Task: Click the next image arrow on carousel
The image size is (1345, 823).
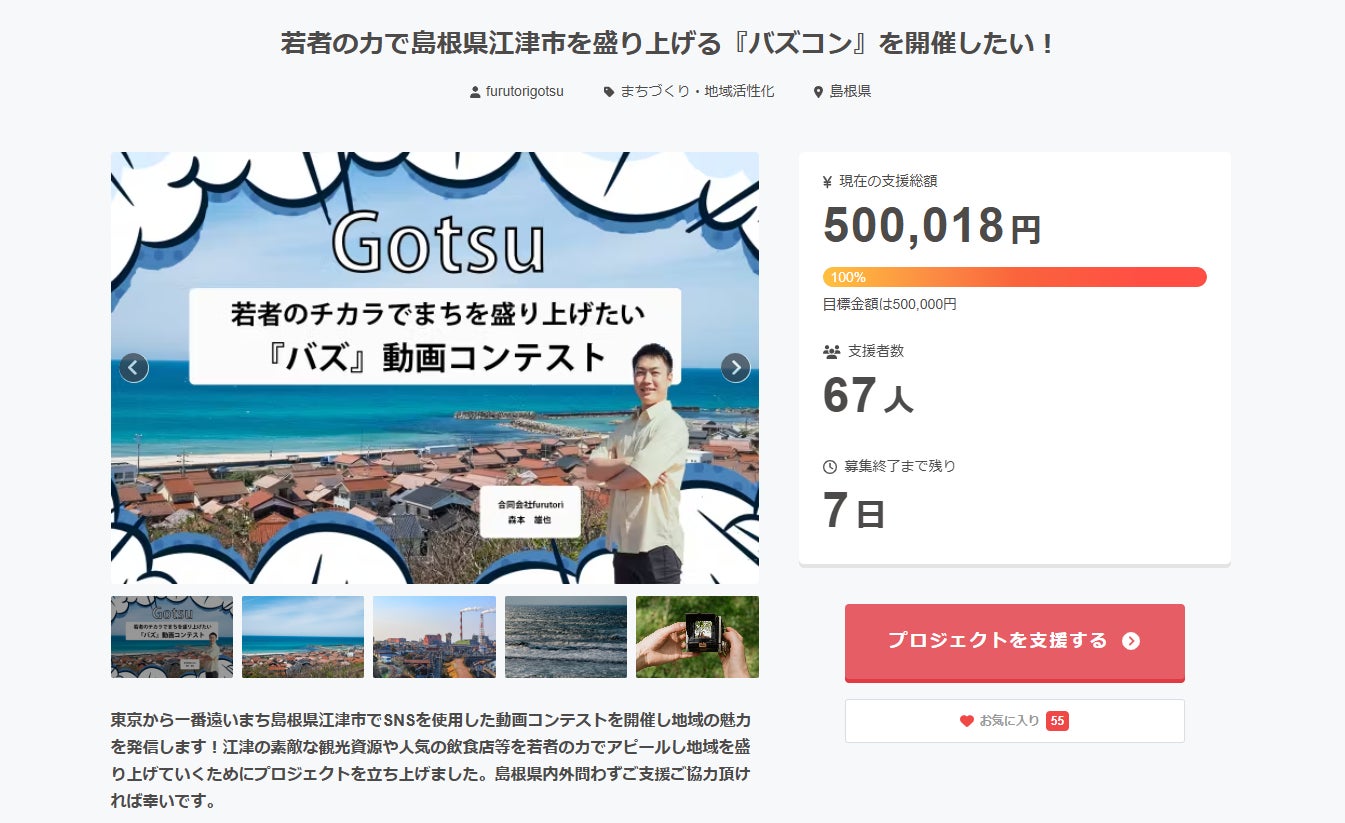Action: [x=735, y=368]
